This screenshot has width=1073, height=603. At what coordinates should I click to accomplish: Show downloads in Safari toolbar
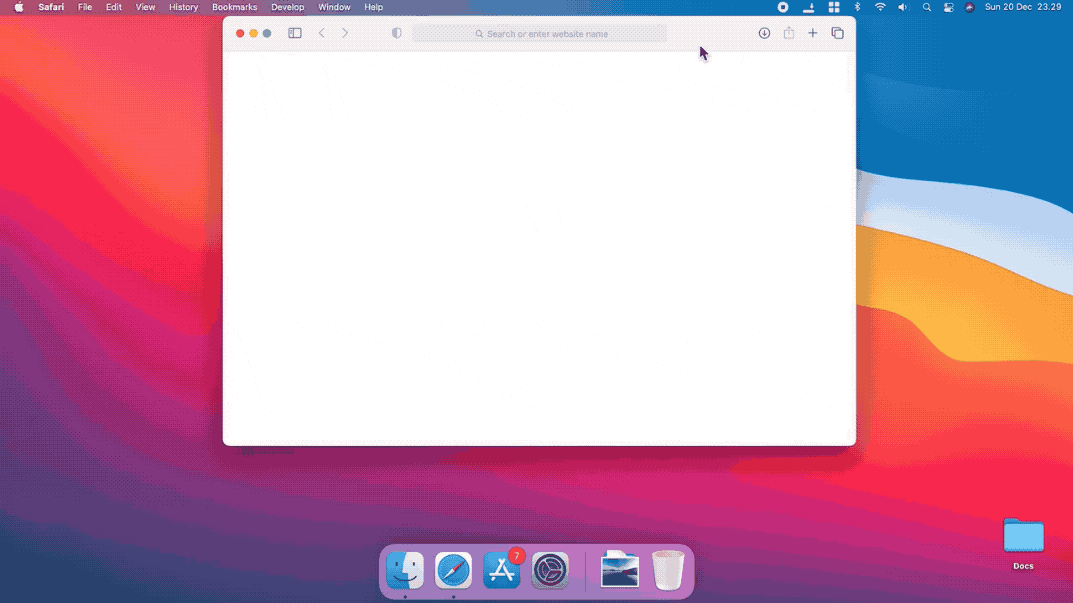click(x=764, y=33)
